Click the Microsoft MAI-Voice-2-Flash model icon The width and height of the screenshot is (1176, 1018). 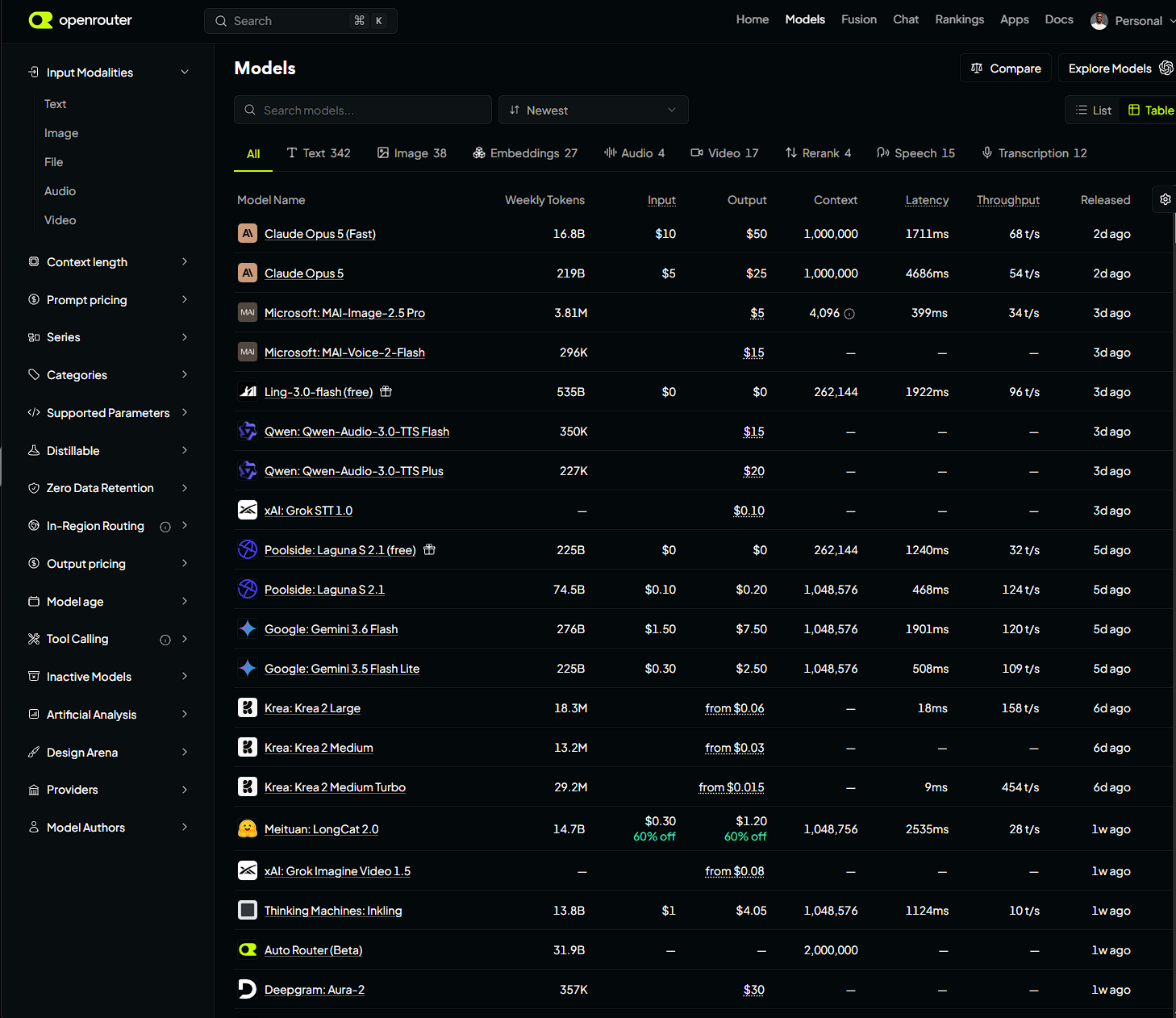click(x=248, y=352)
